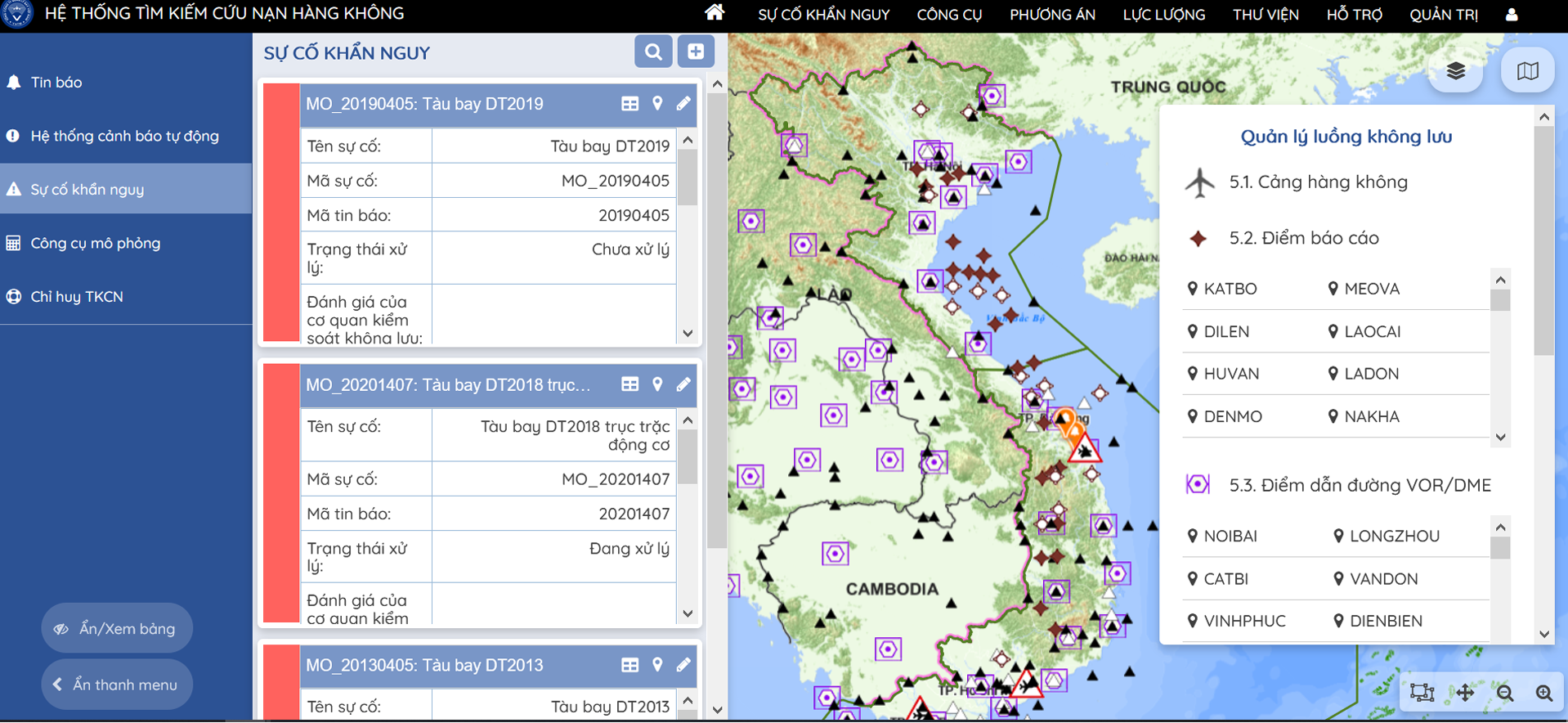The width and height of the screenshot is (1568, 723).
Task: Go to Hệ thống cảnh báo tự động
Action: (124, 136)
